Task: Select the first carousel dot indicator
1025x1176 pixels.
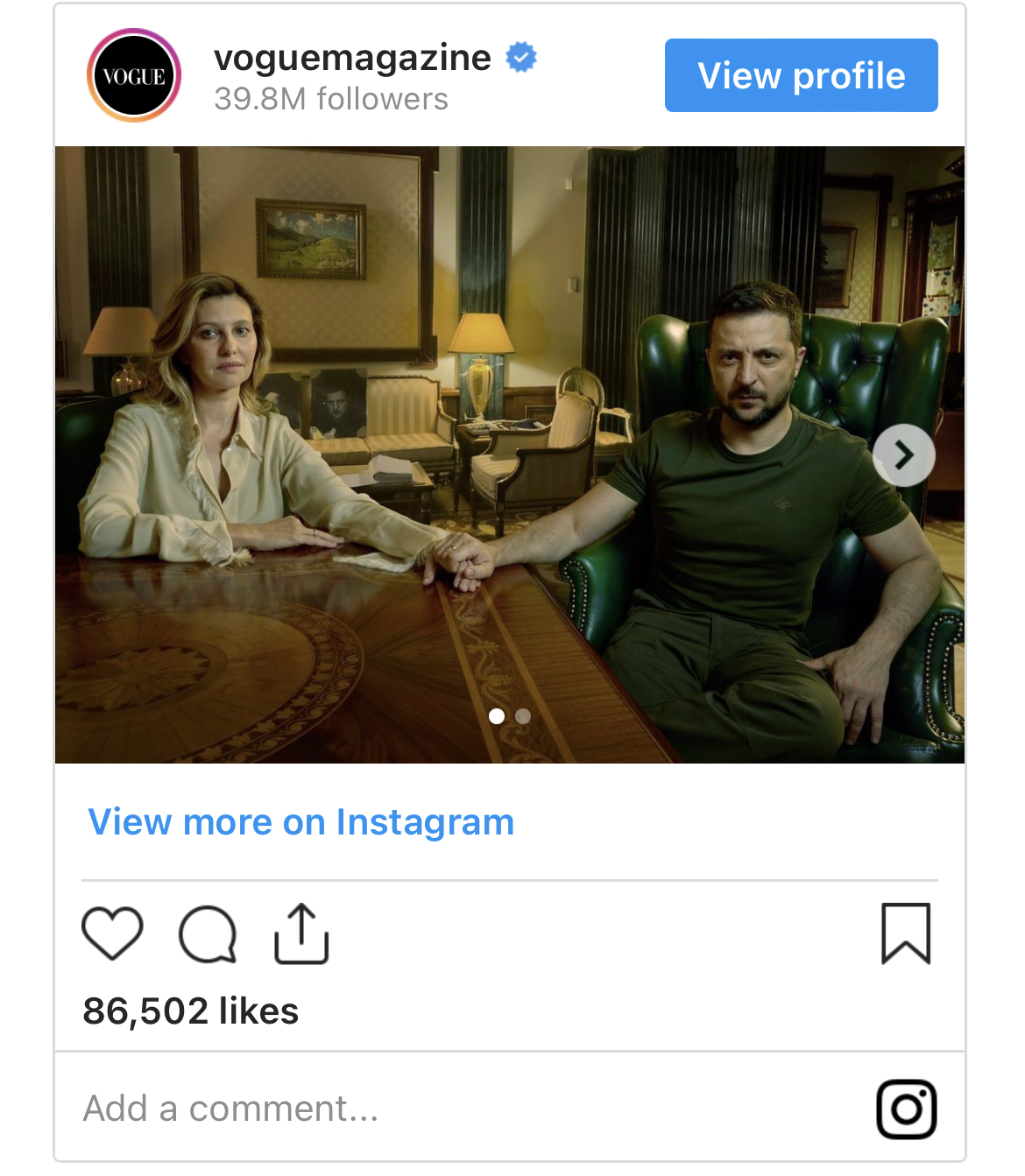Action: [497, 716]
